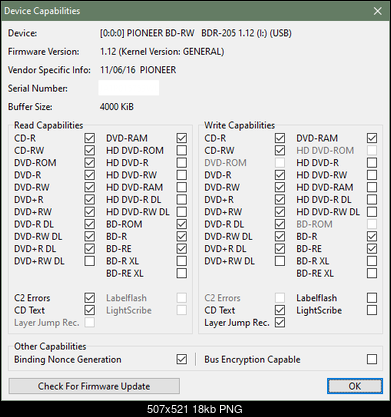Click the OK button
This screenshot has width=391, height=417.
point(355,386)
